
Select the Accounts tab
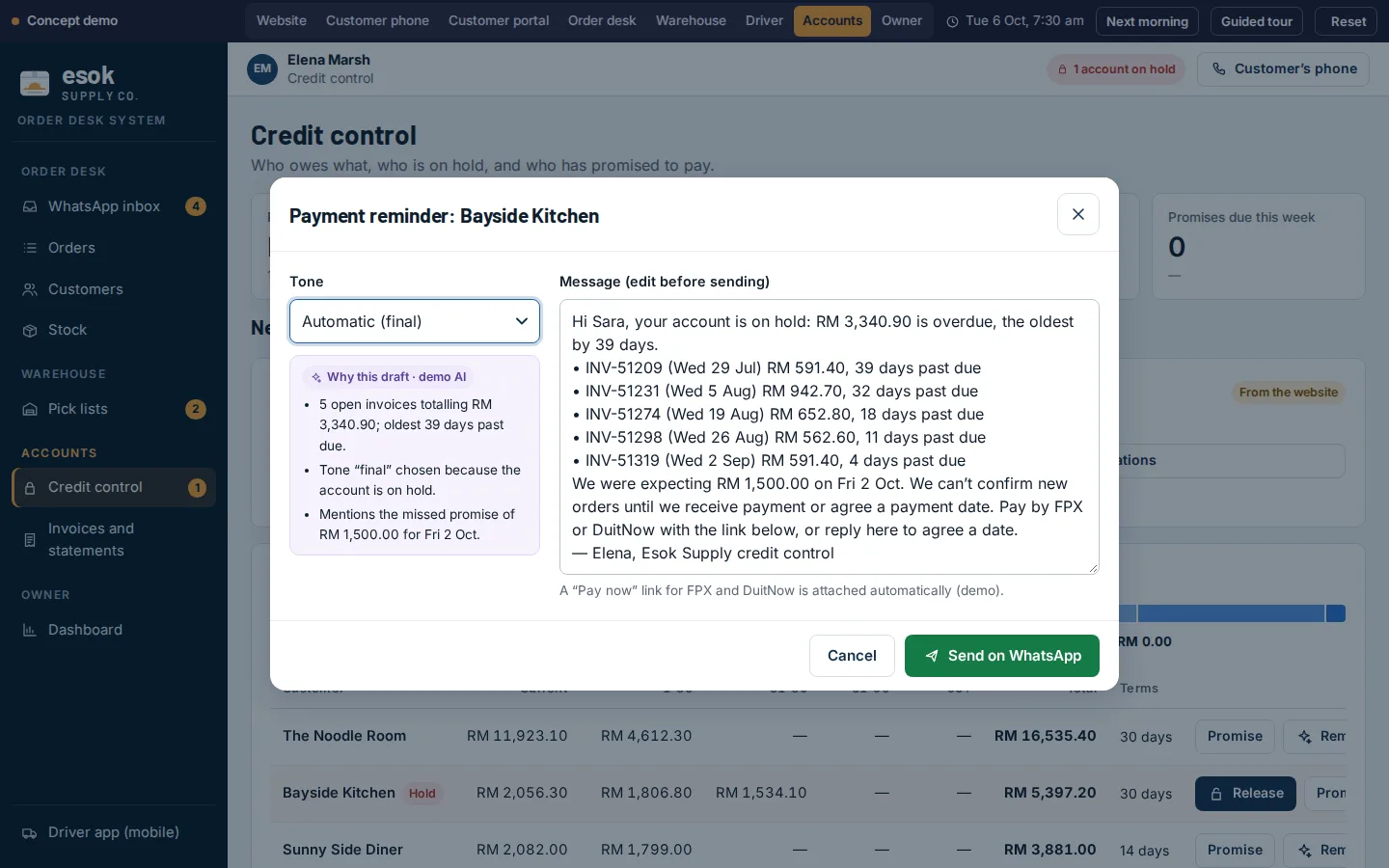[x=832, y=20]
